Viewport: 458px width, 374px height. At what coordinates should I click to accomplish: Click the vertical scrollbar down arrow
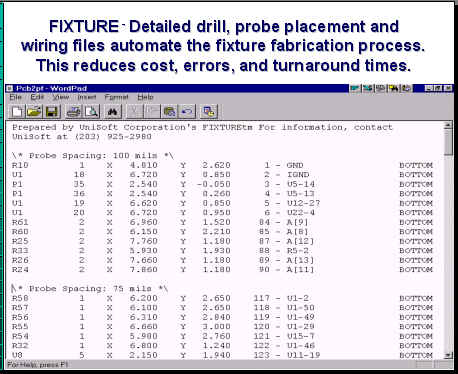click(x=448, y=355)
